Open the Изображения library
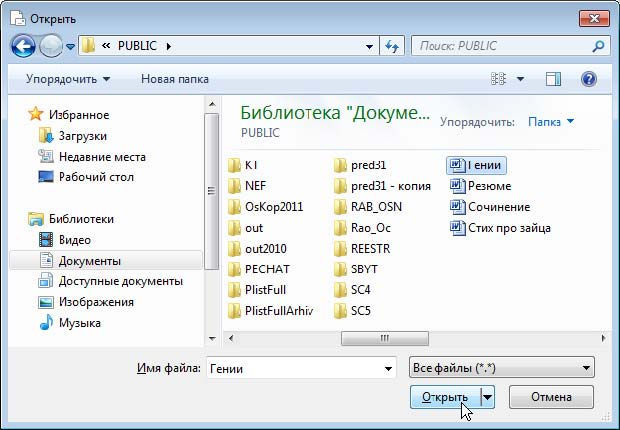Viewport: 620px width, 430px height. pyautogui.click(x=86, y=302)
